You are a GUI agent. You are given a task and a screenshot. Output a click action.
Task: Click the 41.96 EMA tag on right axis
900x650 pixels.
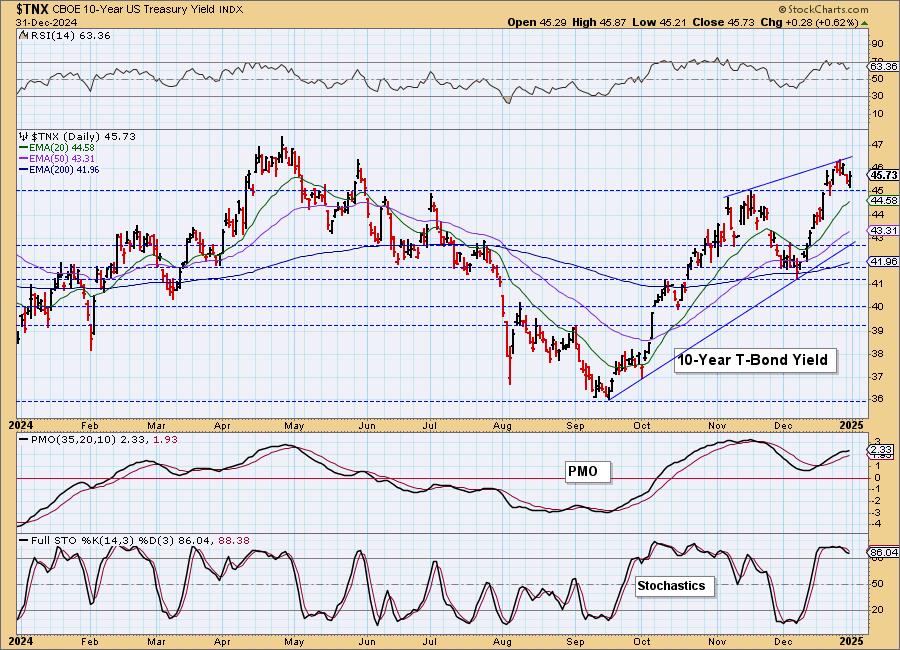coord(883,261)
